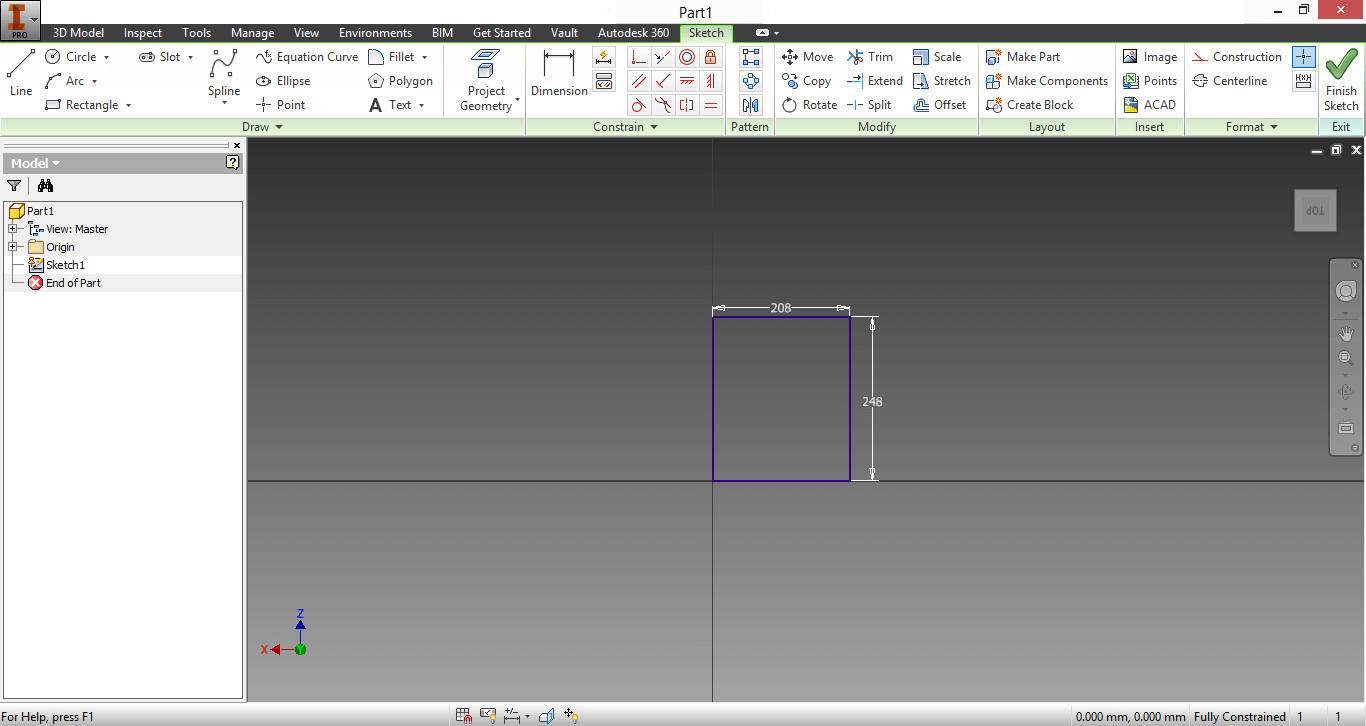The height and width of the screenshot is (726, 1366).
Task: Select the Perpendicular constraint icon
Action: 663,81
